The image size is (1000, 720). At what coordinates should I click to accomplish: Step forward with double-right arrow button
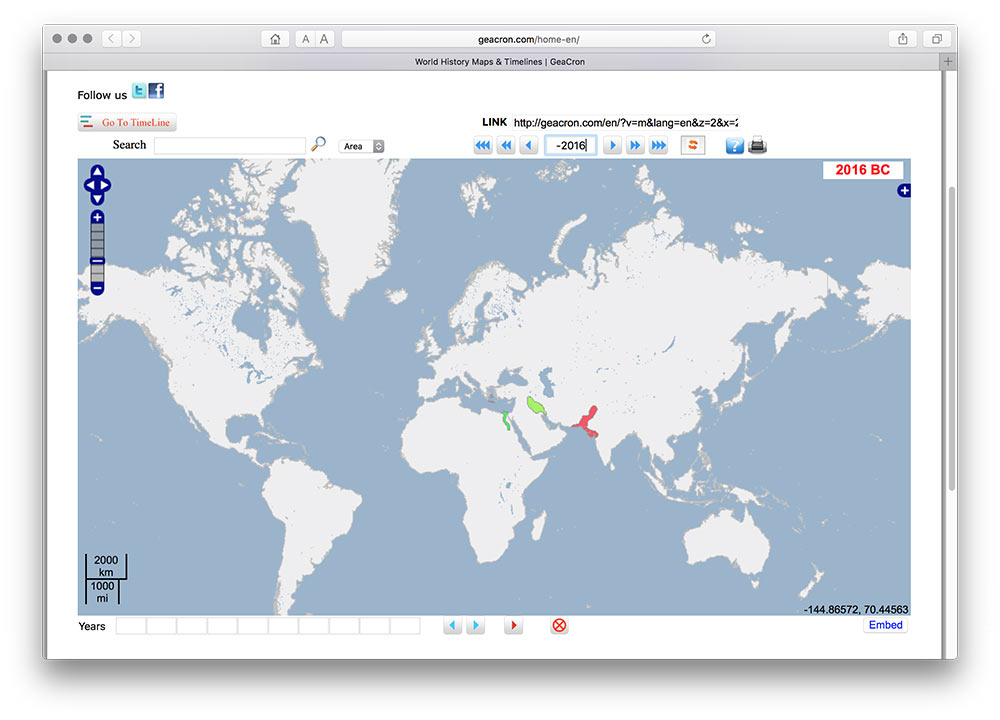(635, 145)
